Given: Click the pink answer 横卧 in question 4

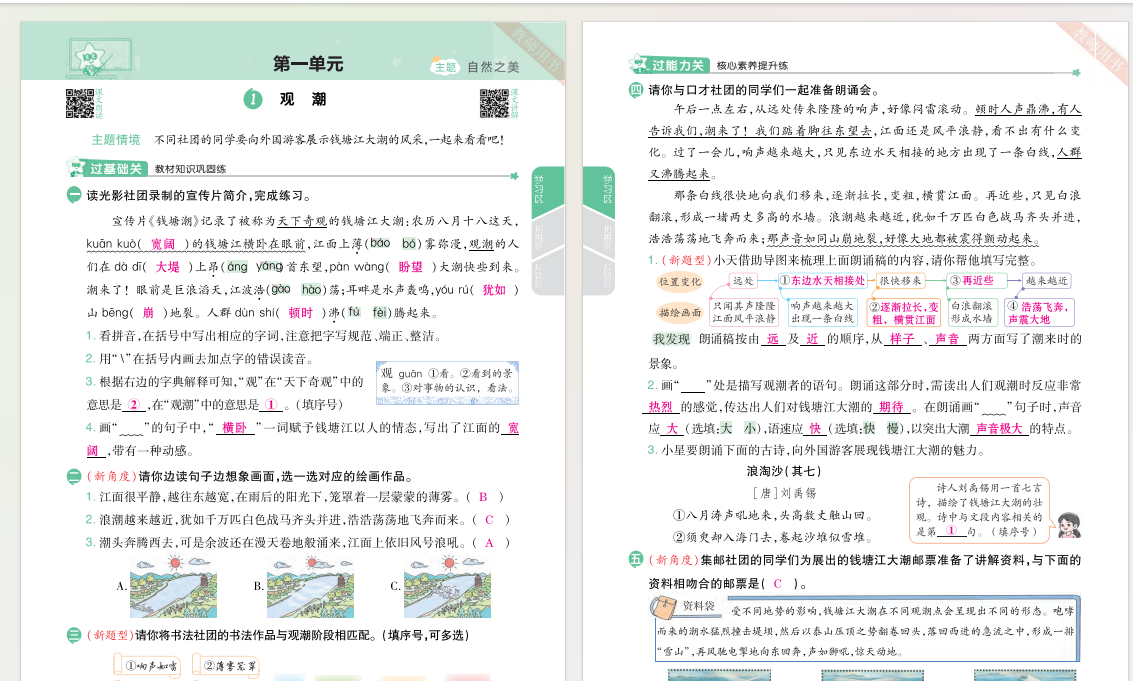Looking at the screenshot, I should point(235,428).
